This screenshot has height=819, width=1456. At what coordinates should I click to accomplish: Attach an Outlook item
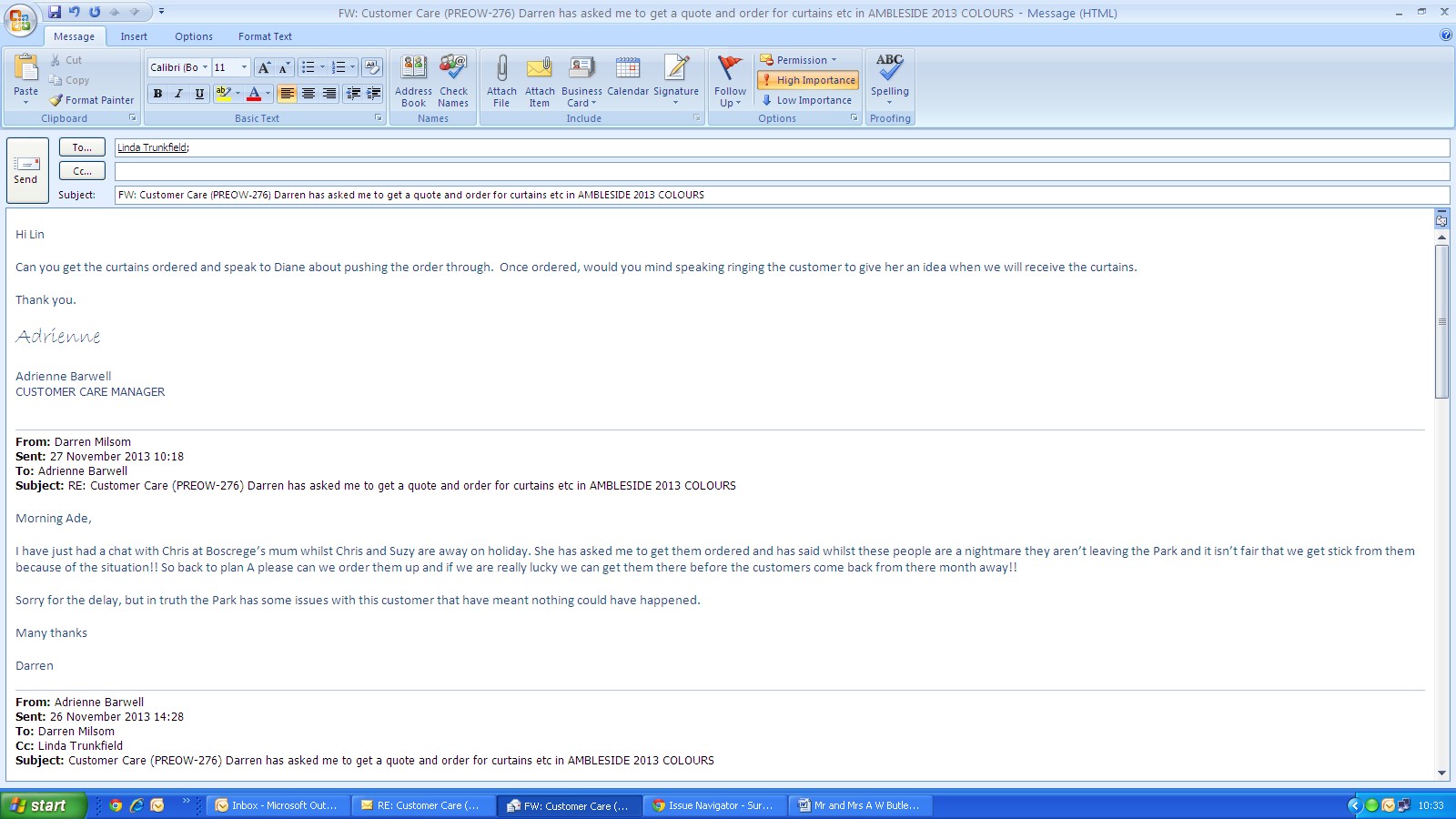540,81
